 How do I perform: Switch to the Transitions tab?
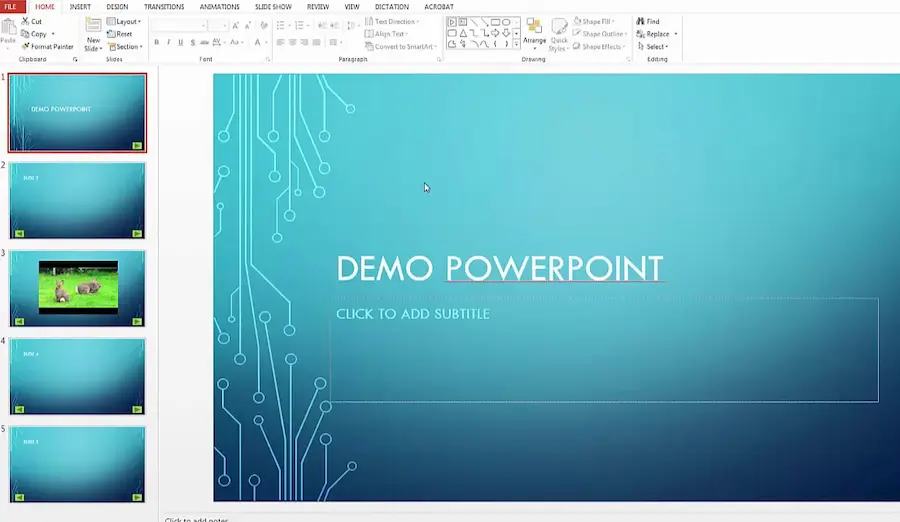coord(164,7)
